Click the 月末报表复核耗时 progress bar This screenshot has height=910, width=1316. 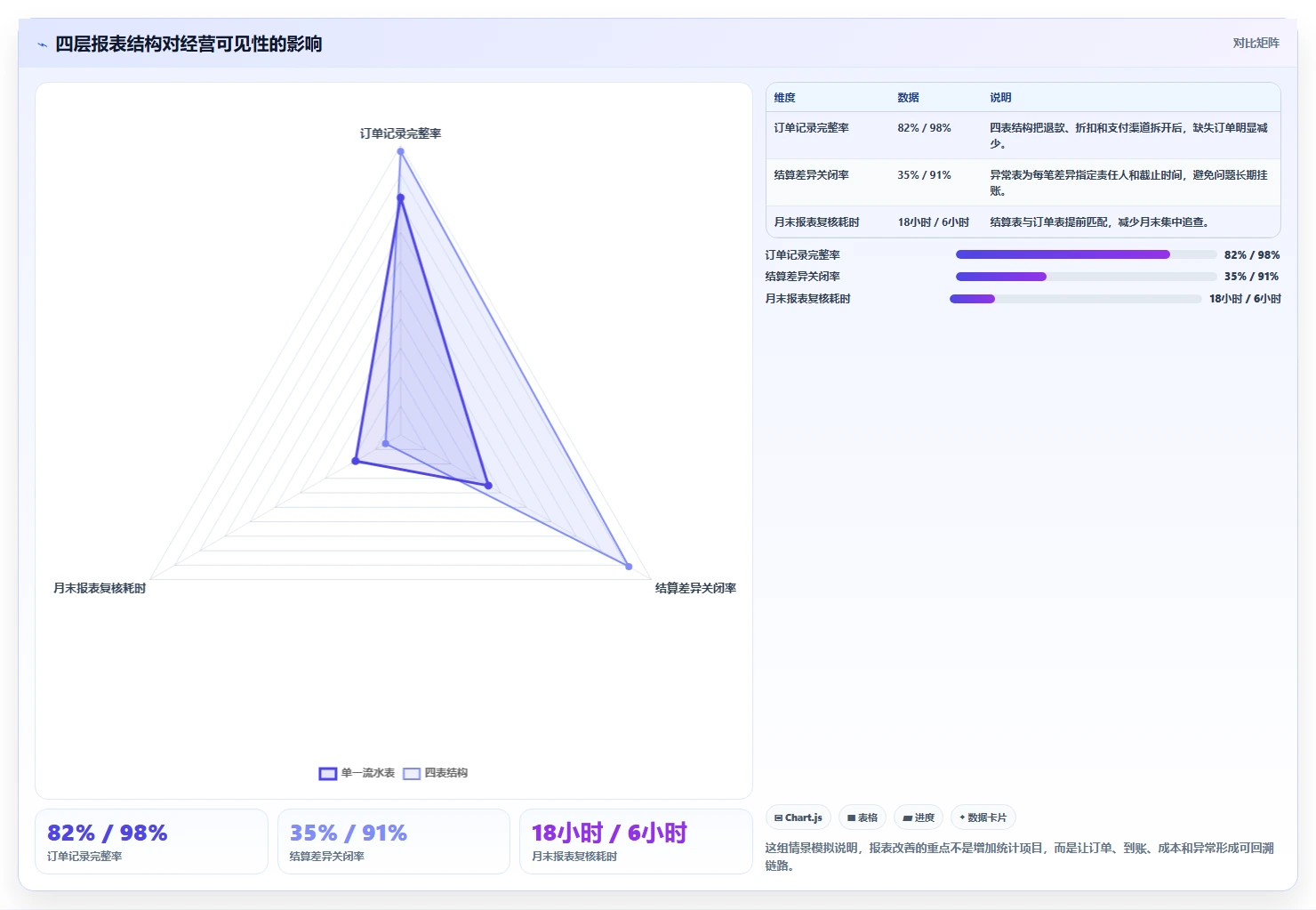pos(1075,299)
